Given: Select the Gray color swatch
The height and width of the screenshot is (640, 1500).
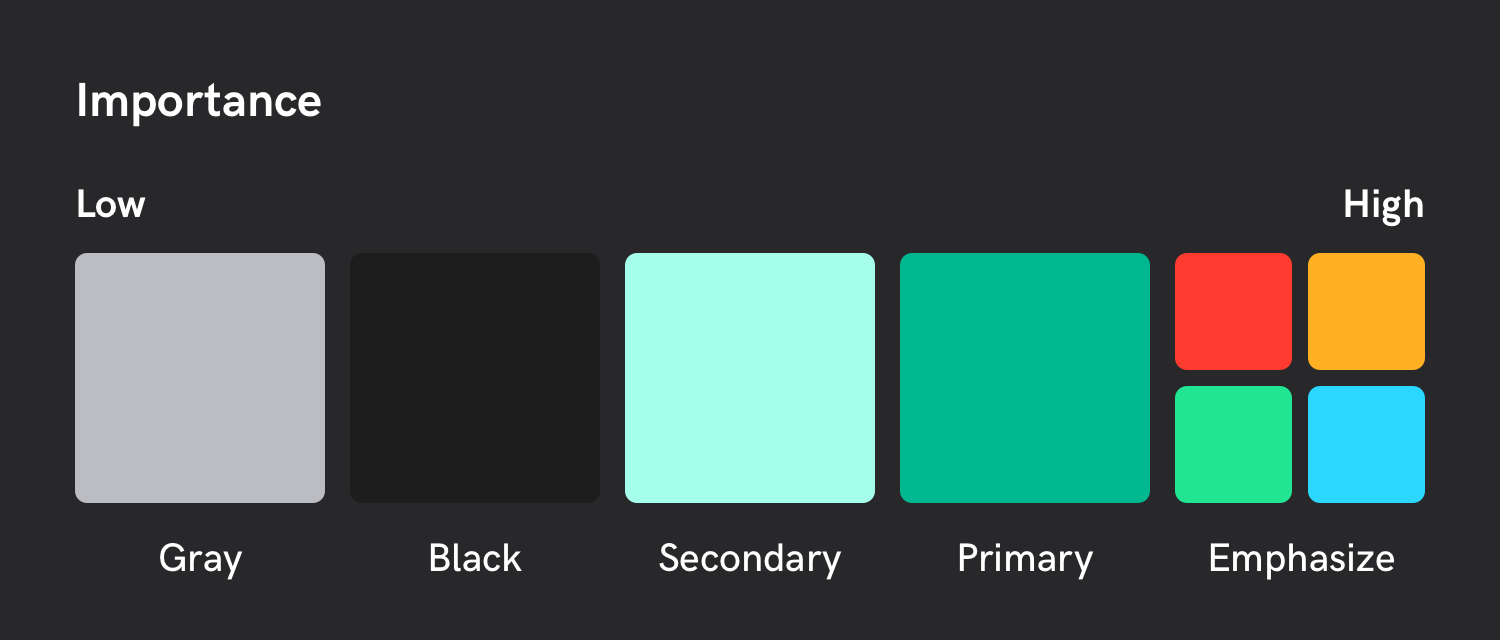Looking at the screenshot, I should pyautogui.click(x=200, y=378).
